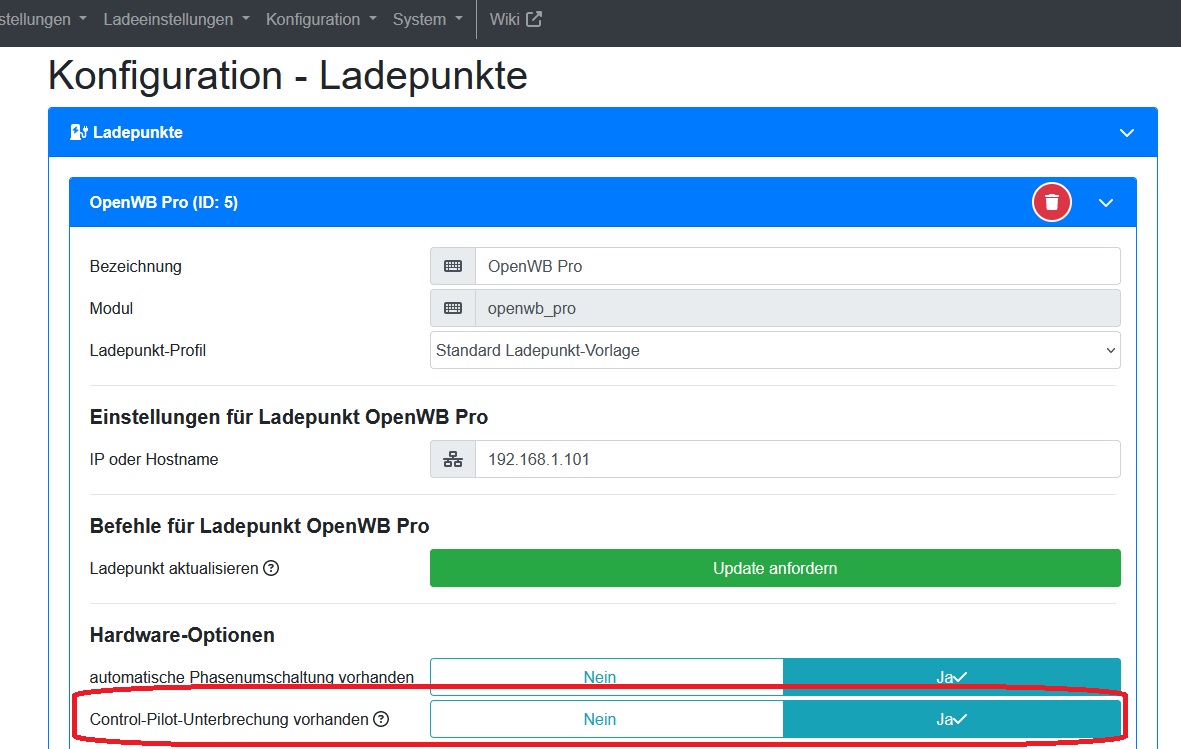Click the Einstellungen für Ladepunkt OpenWB Pro heading
Viewport: 1181px width, 749px height.
point(288,417)
